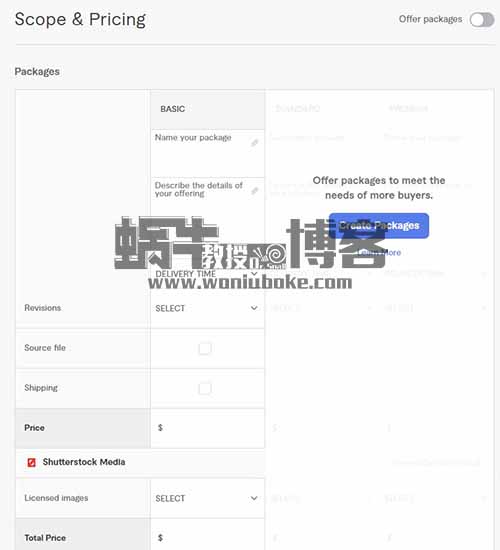The height and width of the screenshot is (550, 500).
Task: Open the Revisions SELECT dropdown
Action: coord(207,308)
